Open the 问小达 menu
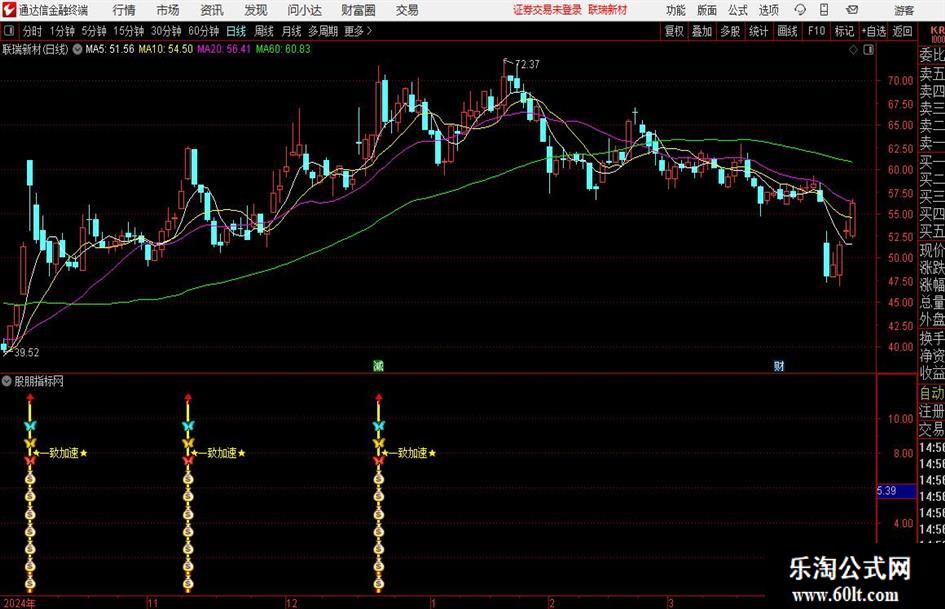Screen dimensions: 945x609 [304, 10]
